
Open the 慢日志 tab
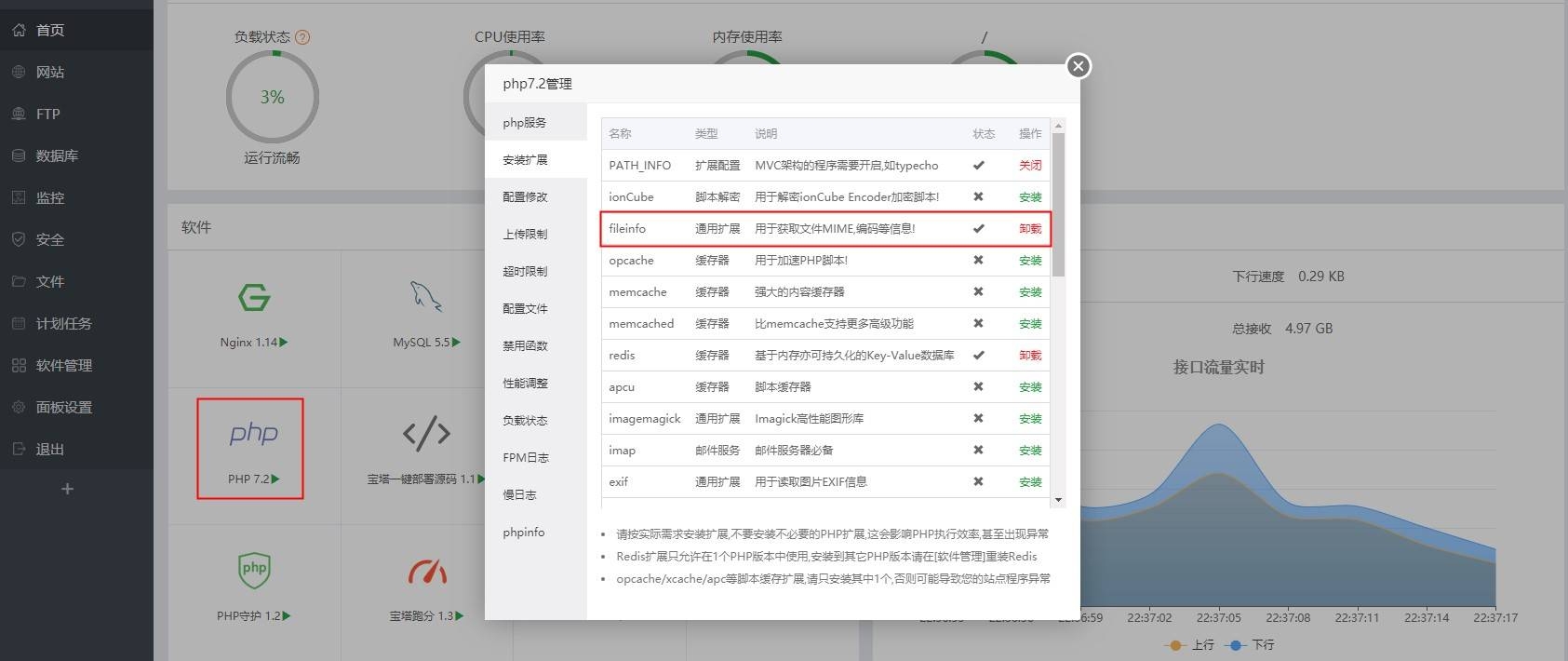coord(536,494)
